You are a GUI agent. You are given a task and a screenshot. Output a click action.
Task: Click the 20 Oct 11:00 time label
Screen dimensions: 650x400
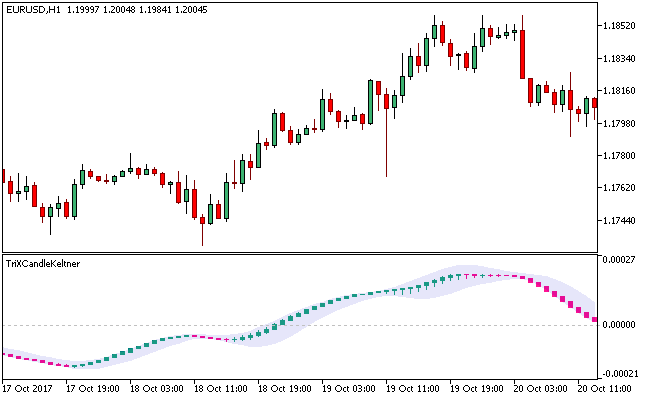tap(604, 389)
